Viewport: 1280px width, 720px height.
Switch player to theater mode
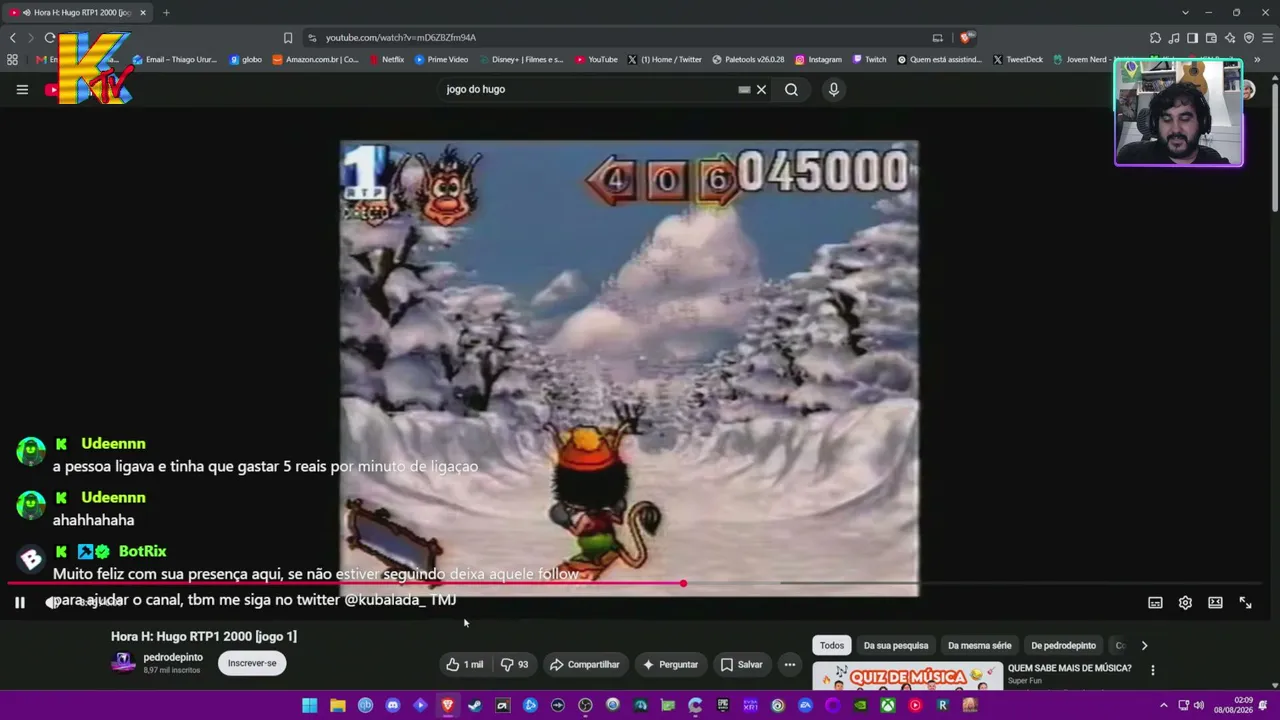1215,602
